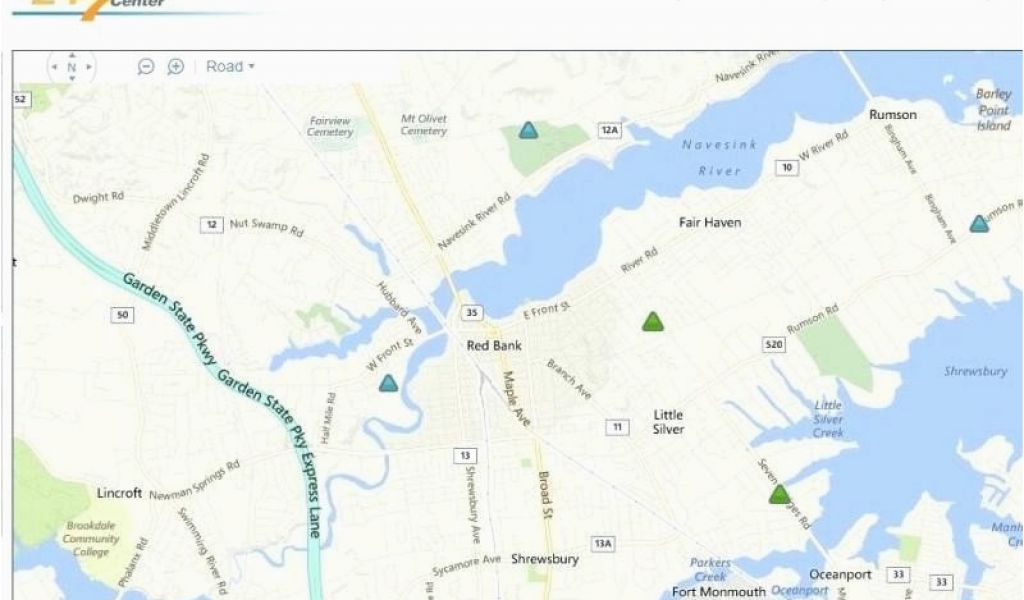Click the Lincroft town label

point(119,493)
